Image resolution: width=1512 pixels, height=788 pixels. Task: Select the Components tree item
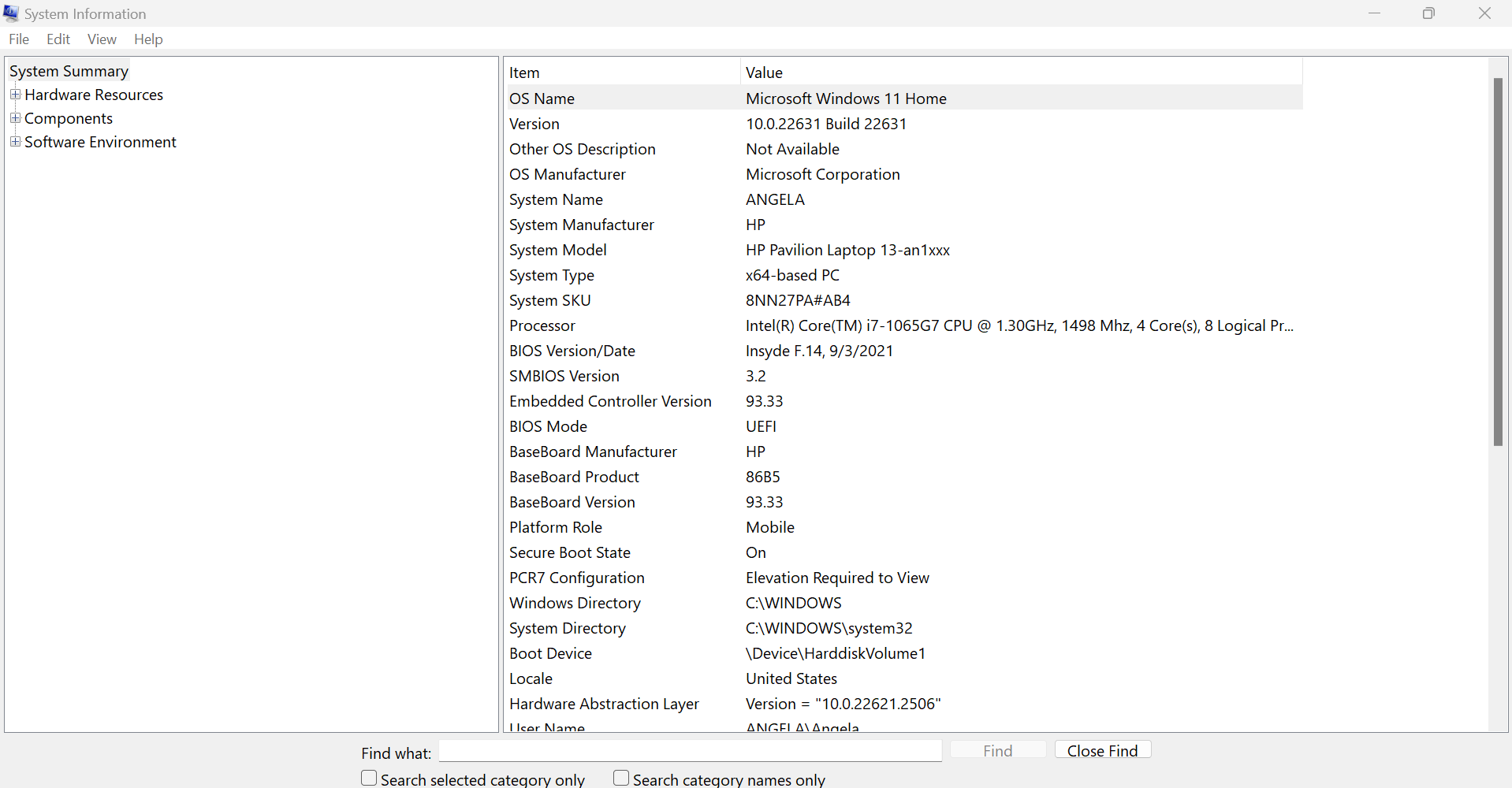coord(69,118)
